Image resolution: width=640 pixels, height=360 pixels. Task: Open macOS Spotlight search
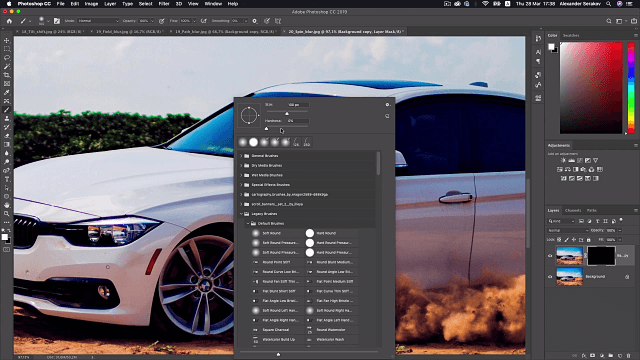[x=609, y=4]
